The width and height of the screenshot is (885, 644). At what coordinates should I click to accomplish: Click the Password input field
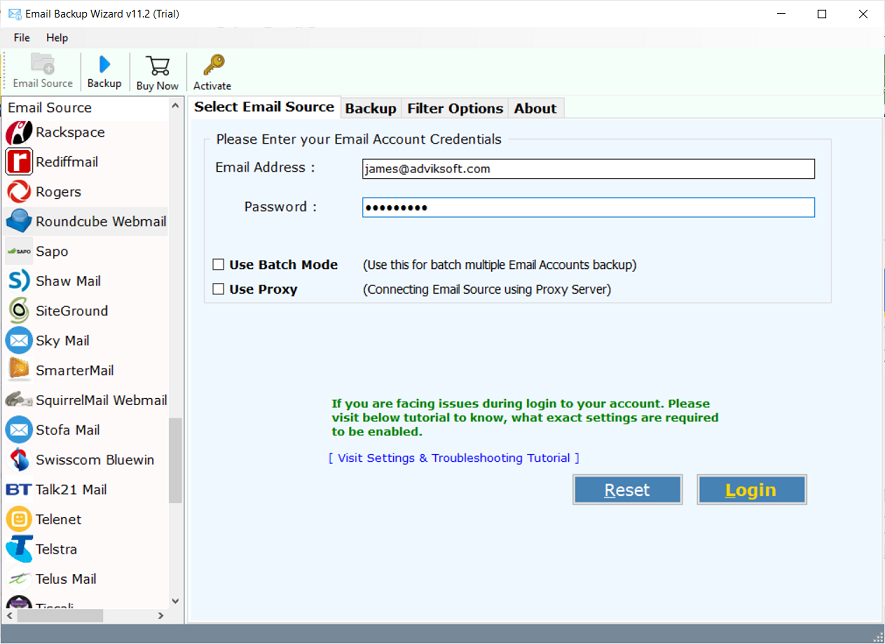[x=588, y=207]
